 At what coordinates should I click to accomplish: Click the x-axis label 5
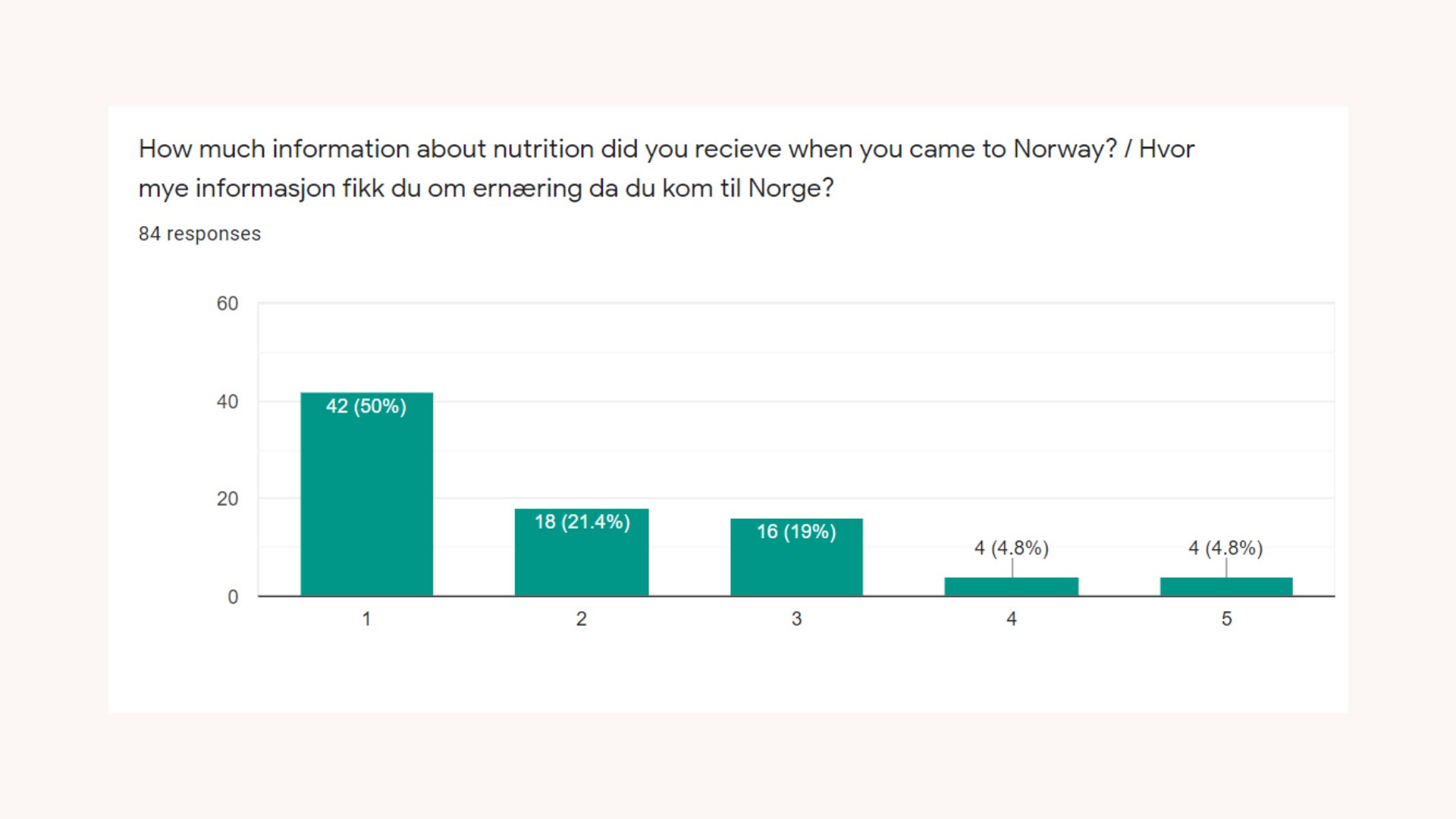pyautogui.click(x=1226, y=619)
